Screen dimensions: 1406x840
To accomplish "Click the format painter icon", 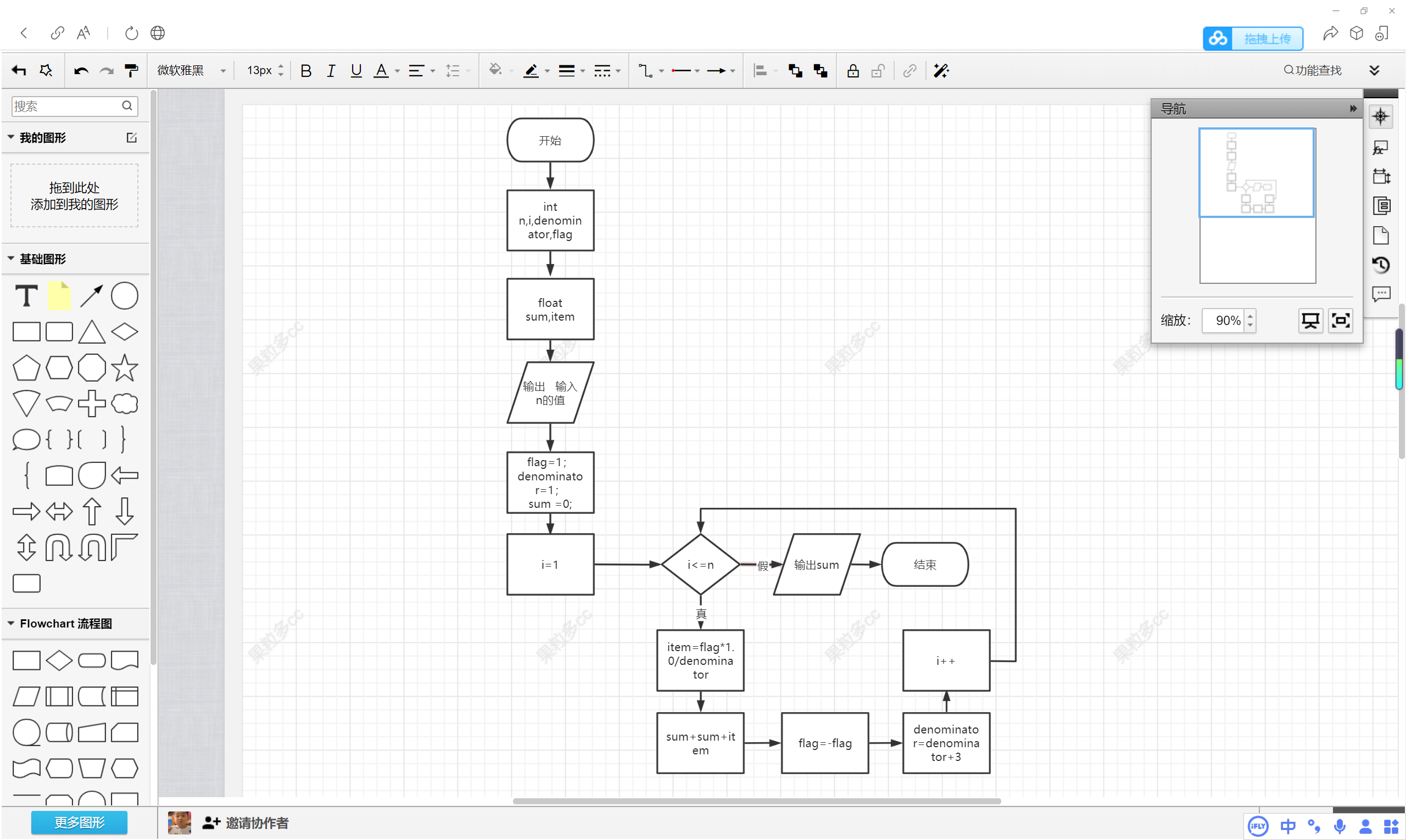I will (131, 71).
